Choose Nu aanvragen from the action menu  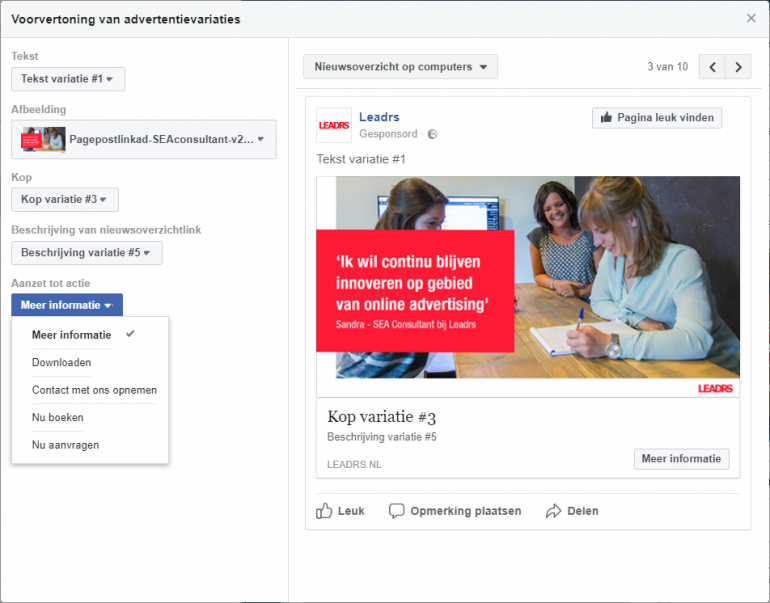click(x=90, y=445)
